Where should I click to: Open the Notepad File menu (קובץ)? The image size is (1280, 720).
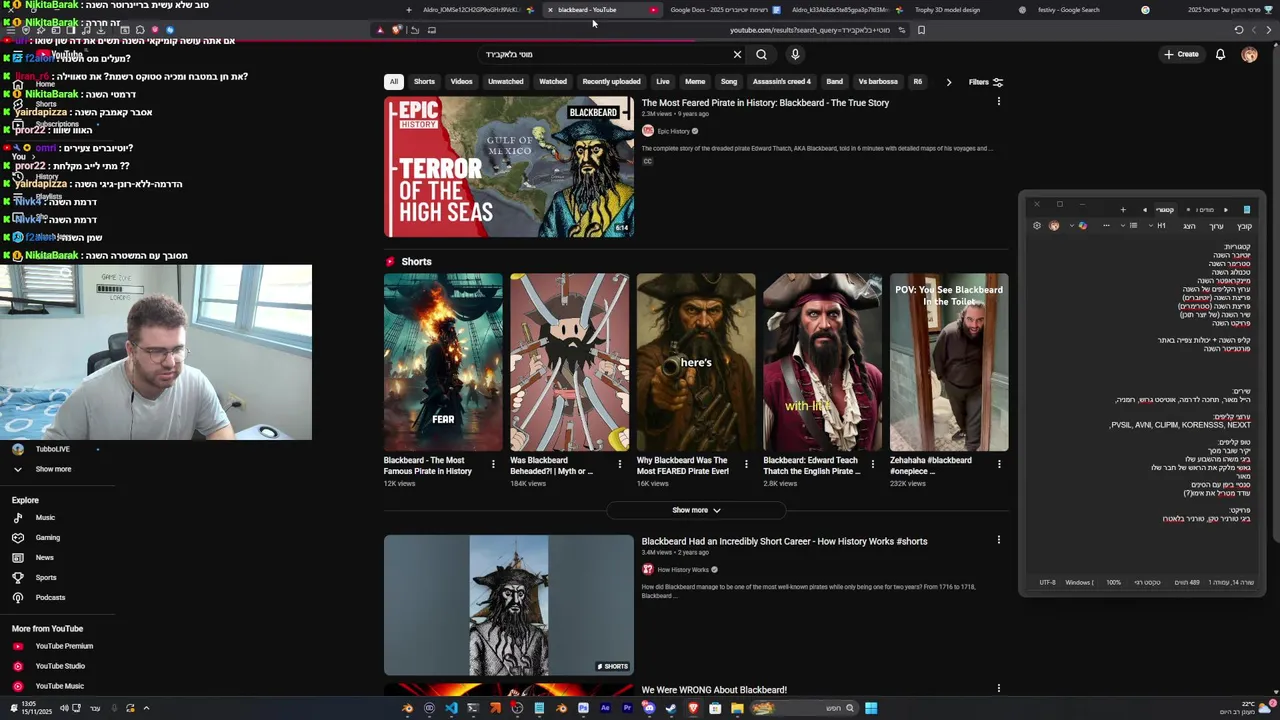click(1244, 226)
